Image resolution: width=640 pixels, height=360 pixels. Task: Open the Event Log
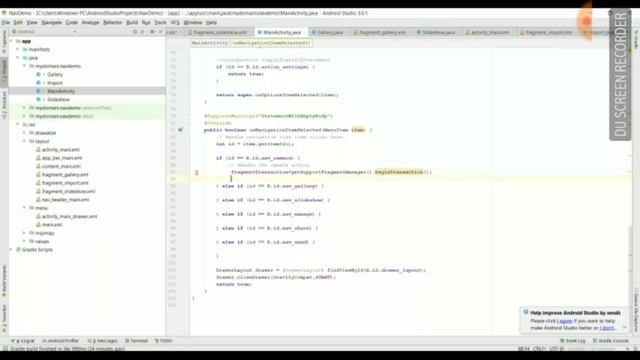click(x=573, y=341)
